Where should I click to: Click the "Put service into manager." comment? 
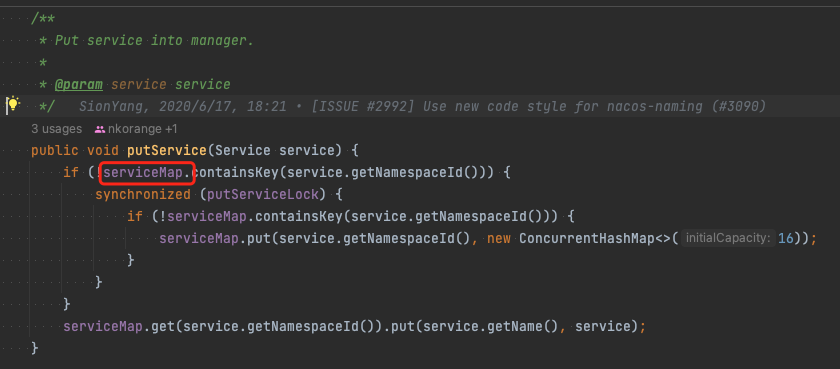[x=154, y=41]
